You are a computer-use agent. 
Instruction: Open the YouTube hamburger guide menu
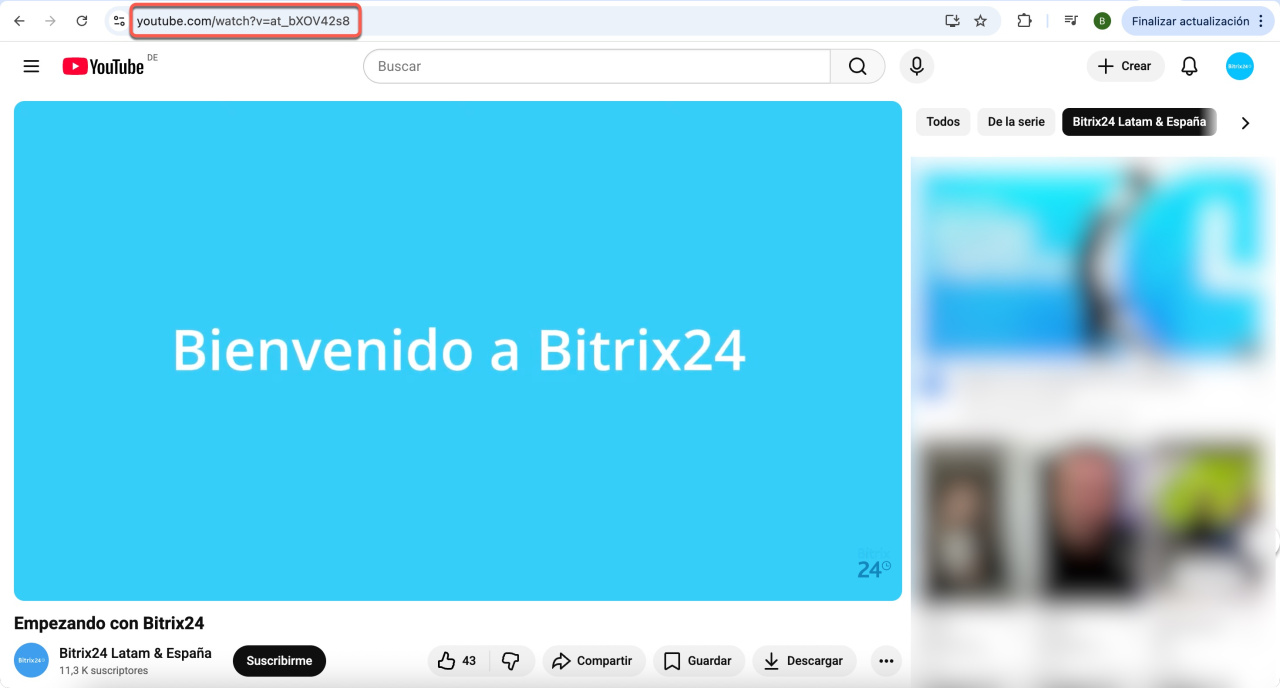31,66
